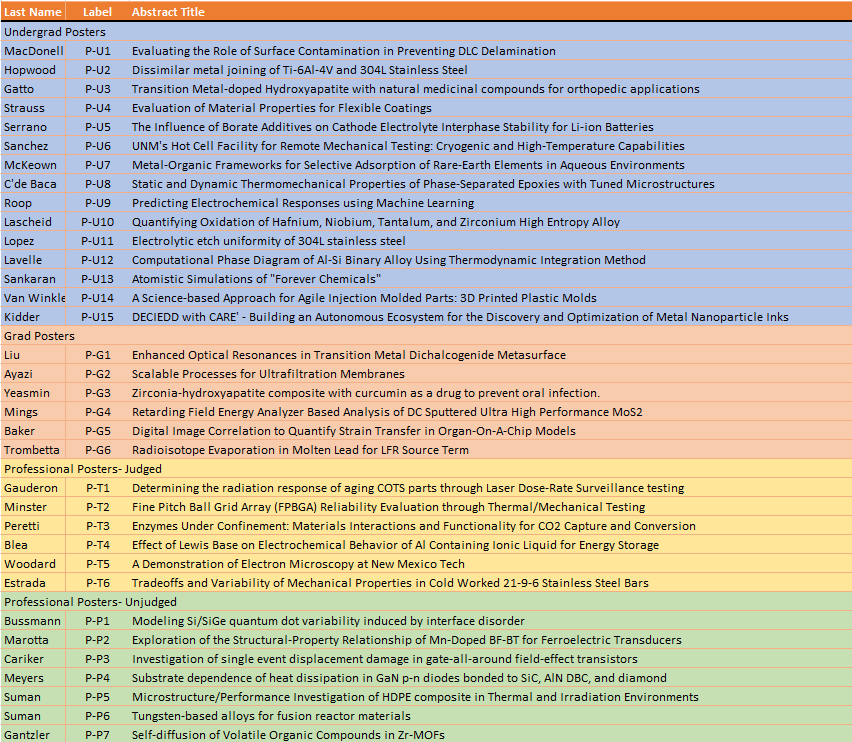Click the Yeasmin last name cell
852x742 pixels.
tap(33, 393)
